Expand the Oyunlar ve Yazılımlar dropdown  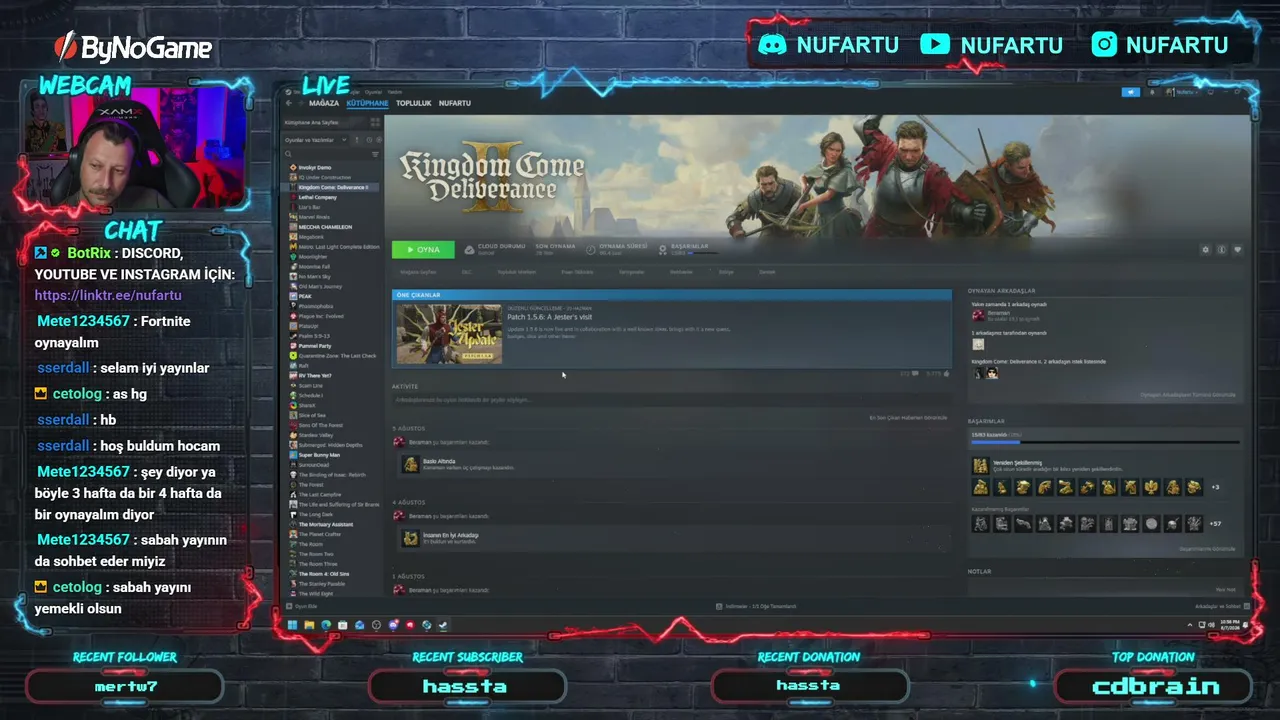(316, 140)
